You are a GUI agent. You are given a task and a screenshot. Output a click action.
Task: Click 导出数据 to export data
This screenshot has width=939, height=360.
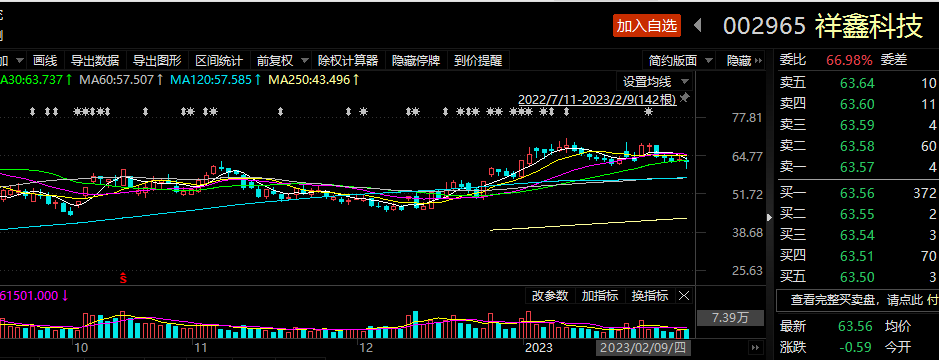(x=95, y=60)
